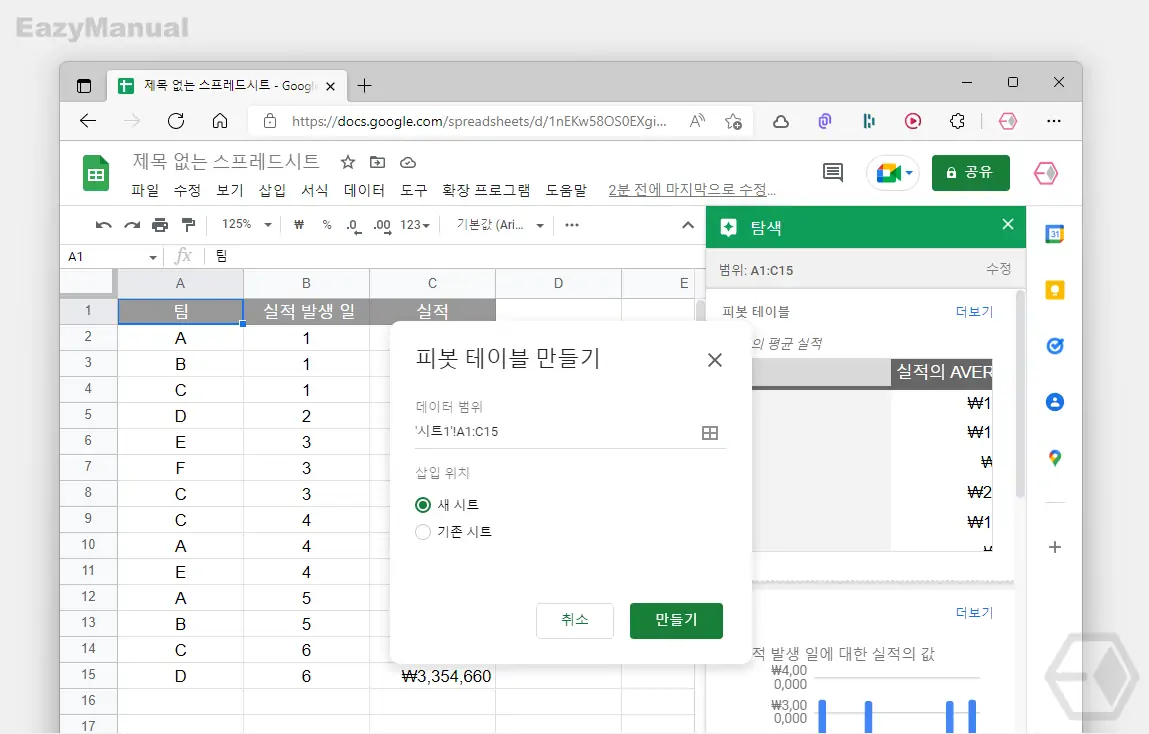Go to browser home page

tap(220, 121)
